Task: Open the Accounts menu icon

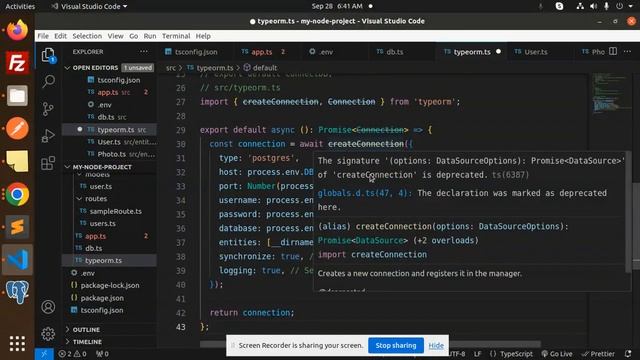Action: click(x=48, y=307)
